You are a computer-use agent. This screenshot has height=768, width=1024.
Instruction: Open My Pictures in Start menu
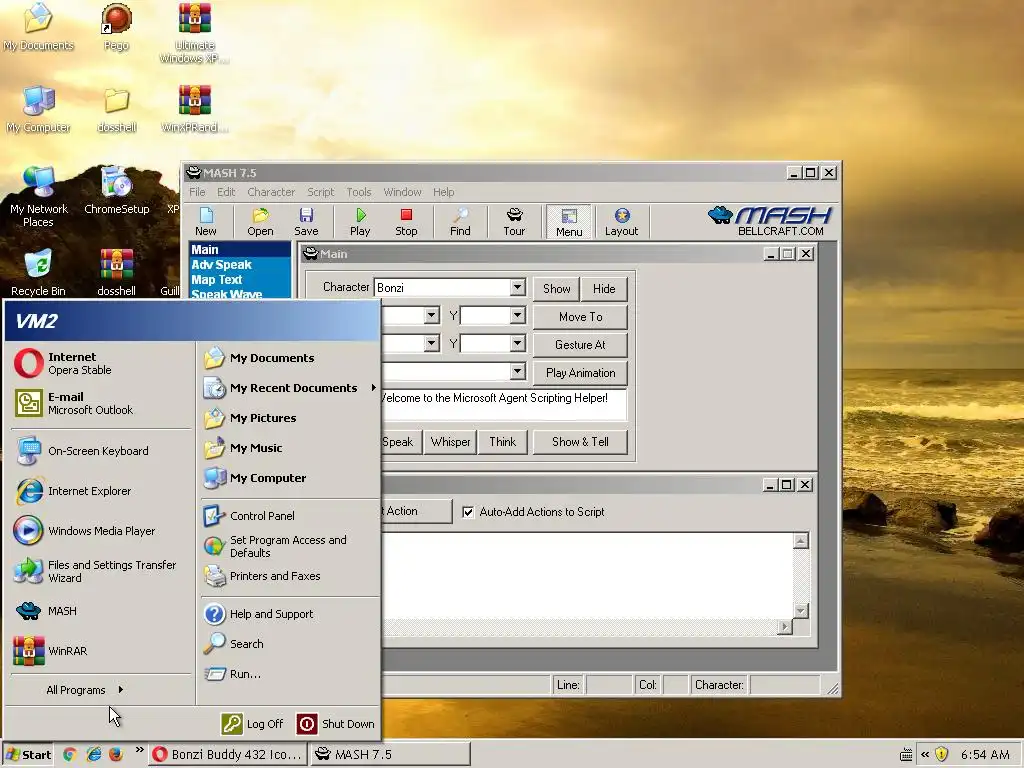pyautogui.click(x=290, y=418)
